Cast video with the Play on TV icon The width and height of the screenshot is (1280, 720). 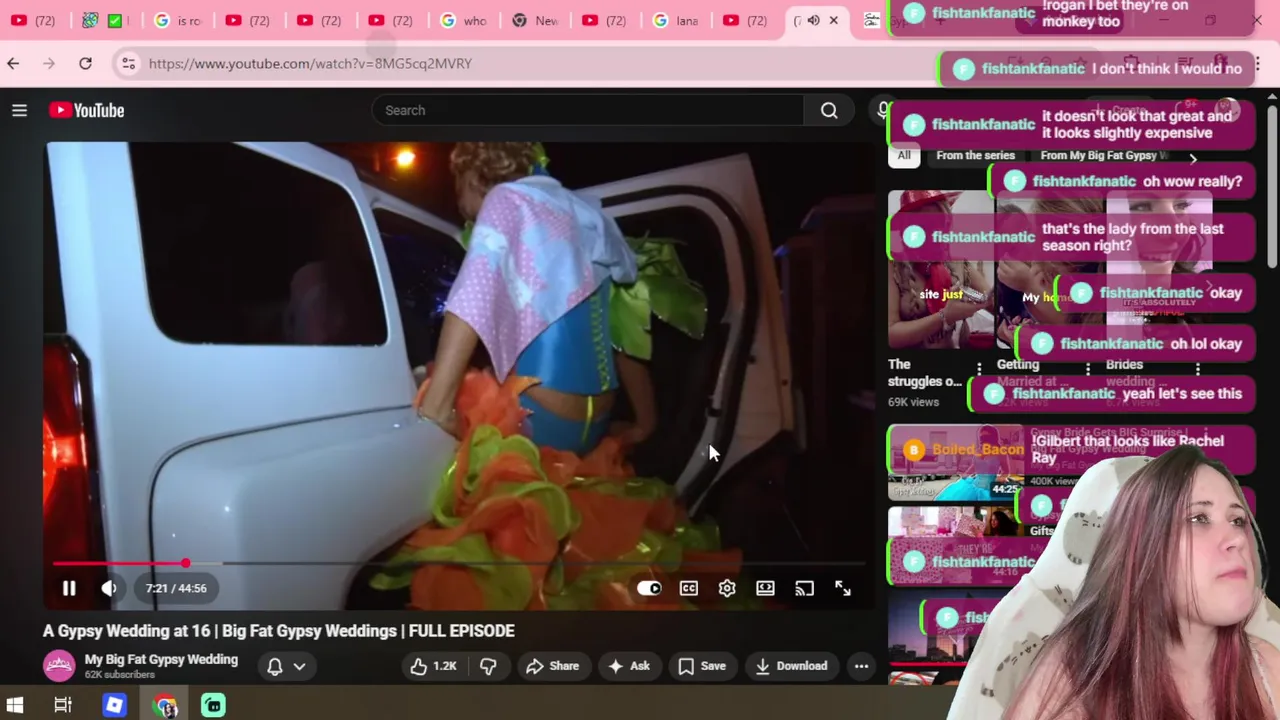[804, 588]
